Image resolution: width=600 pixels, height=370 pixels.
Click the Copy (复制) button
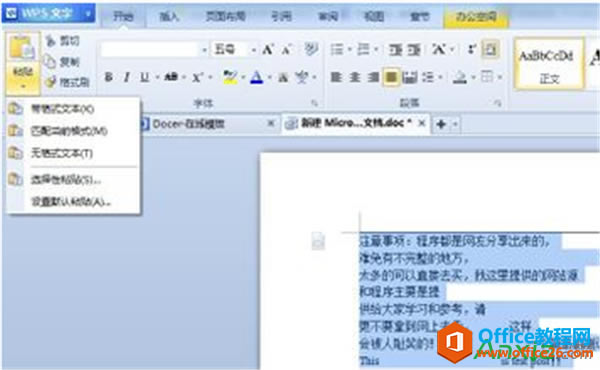[x=63, y=61]
